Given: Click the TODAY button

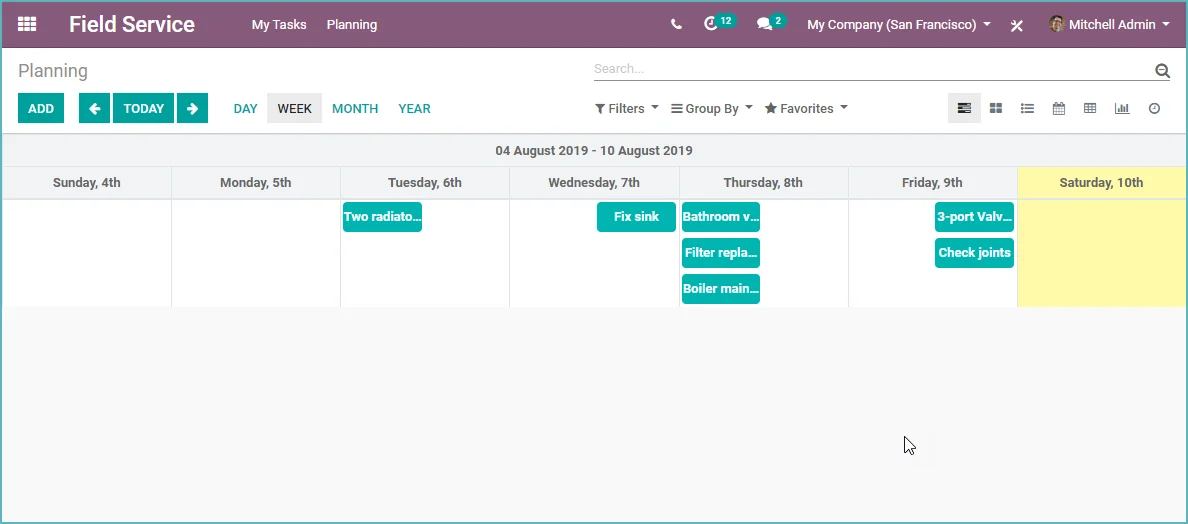Looking at the screenshot, I should 144,108.
